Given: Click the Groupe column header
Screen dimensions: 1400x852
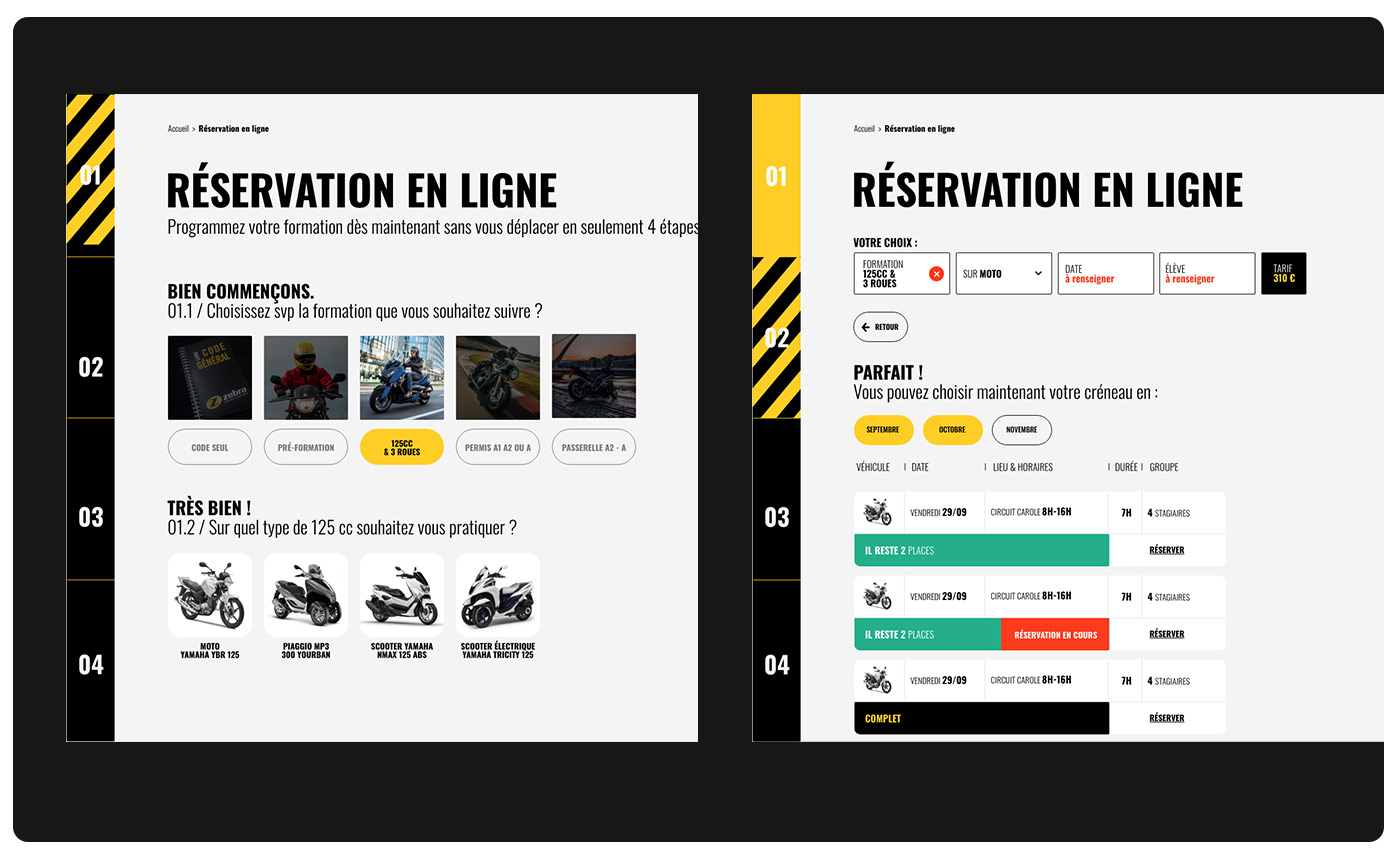Looking at the screenshot, I should 1164,467.
